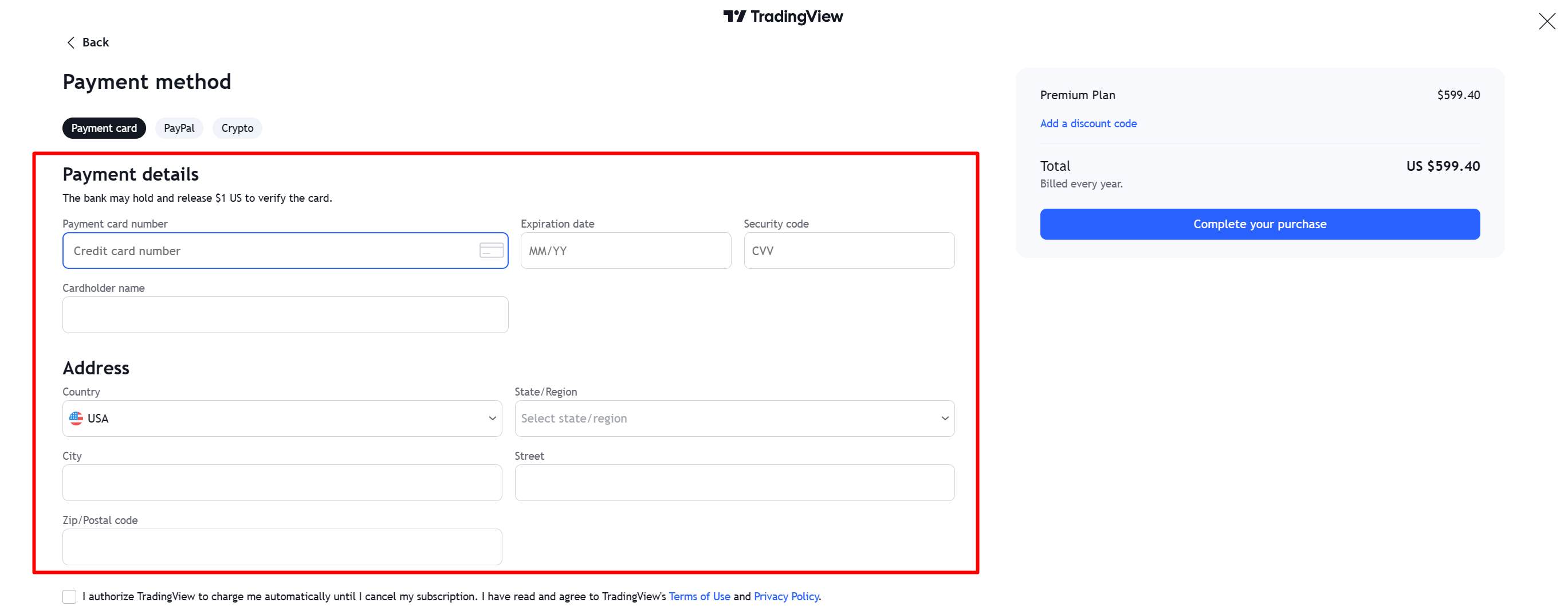Open the Terms of Use link
Screen dimensions: 1568x614
pos(699,596)
